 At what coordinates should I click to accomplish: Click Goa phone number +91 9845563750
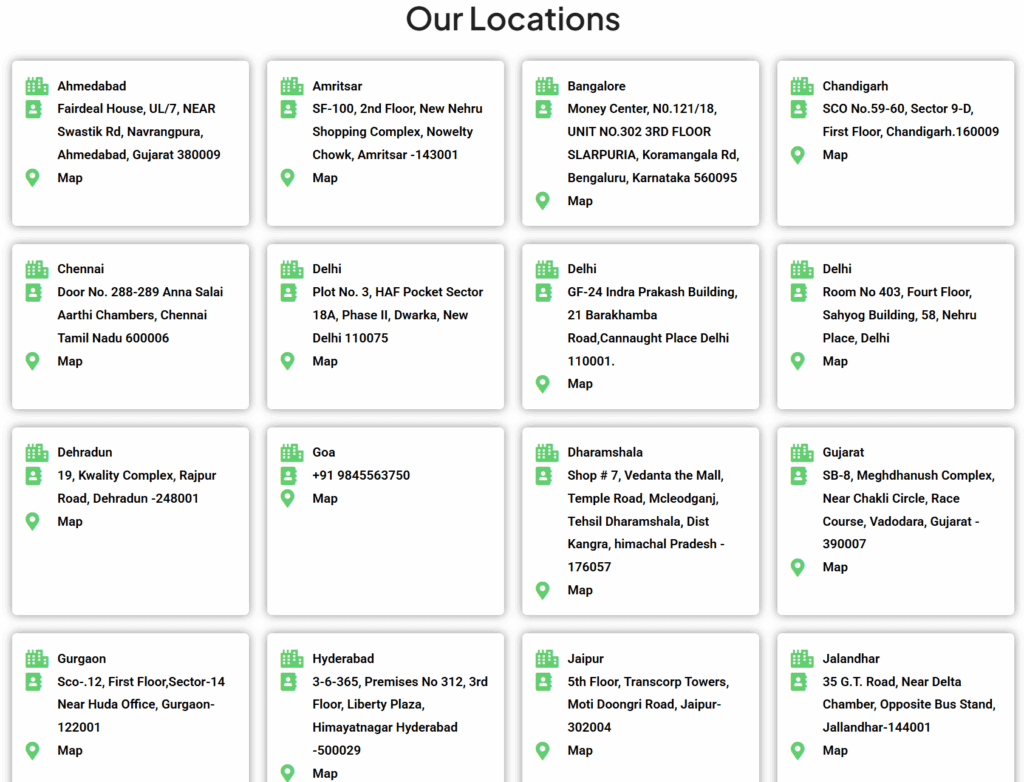(361, 475)
